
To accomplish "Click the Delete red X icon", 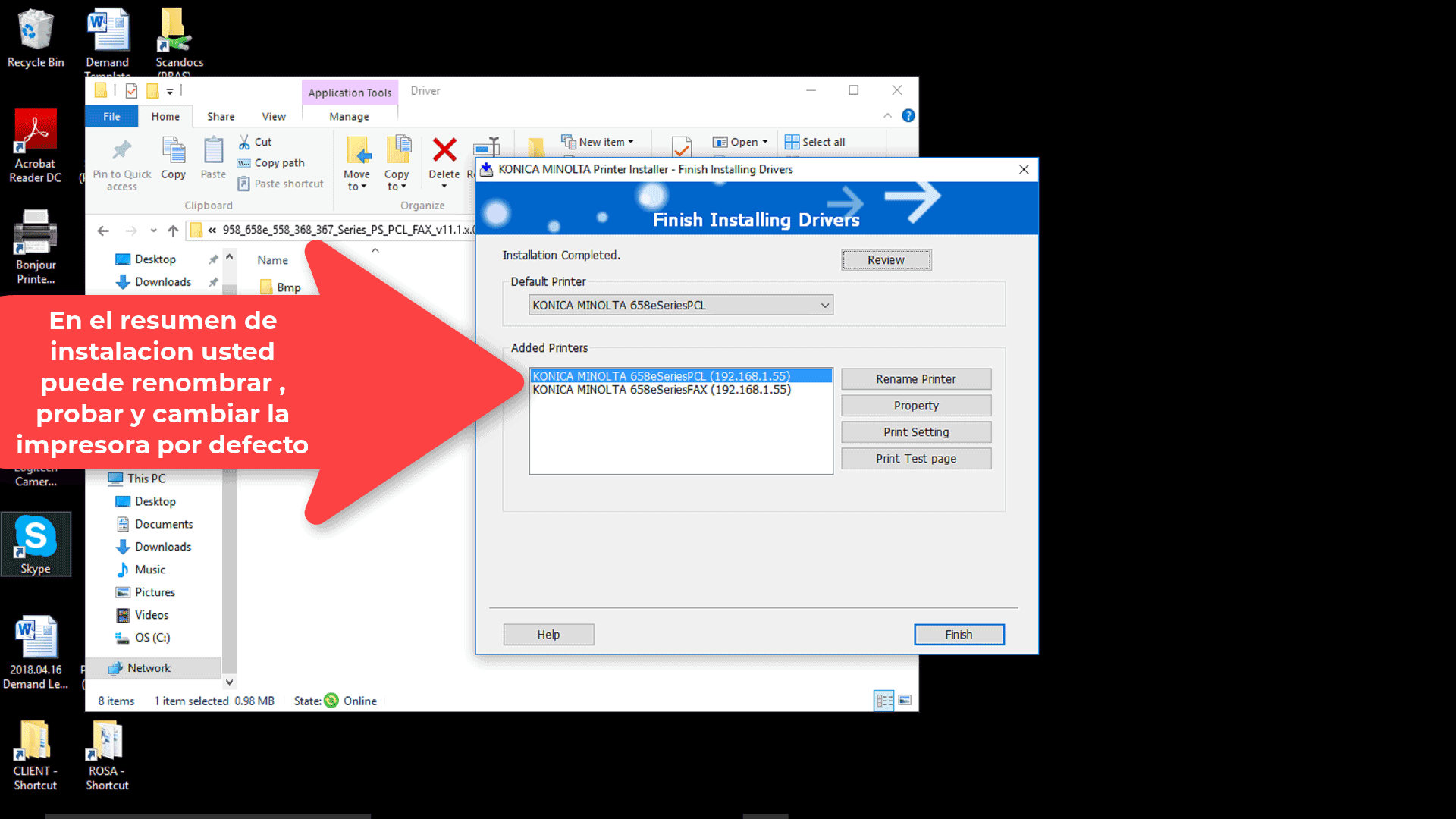I will 444,150.
